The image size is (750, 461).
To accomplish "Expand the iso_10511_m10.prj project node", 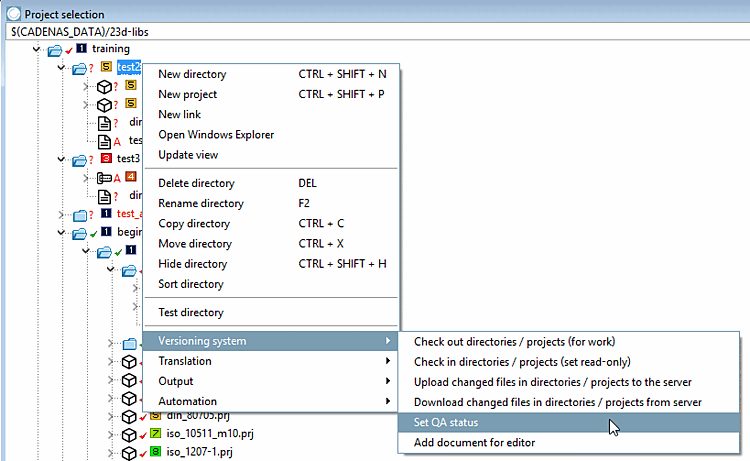I will pyautogui.click(x=110, y=435).
